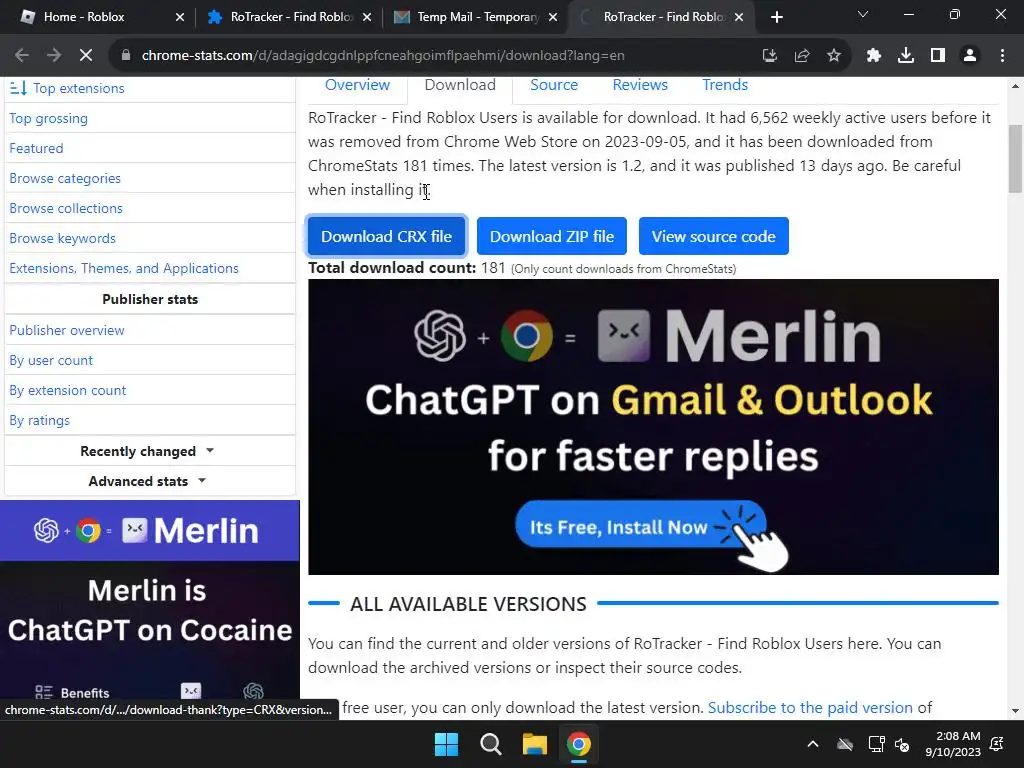Click scrollbar down arrow
The image size is (1024, 768).
(x=1015, y=711)
